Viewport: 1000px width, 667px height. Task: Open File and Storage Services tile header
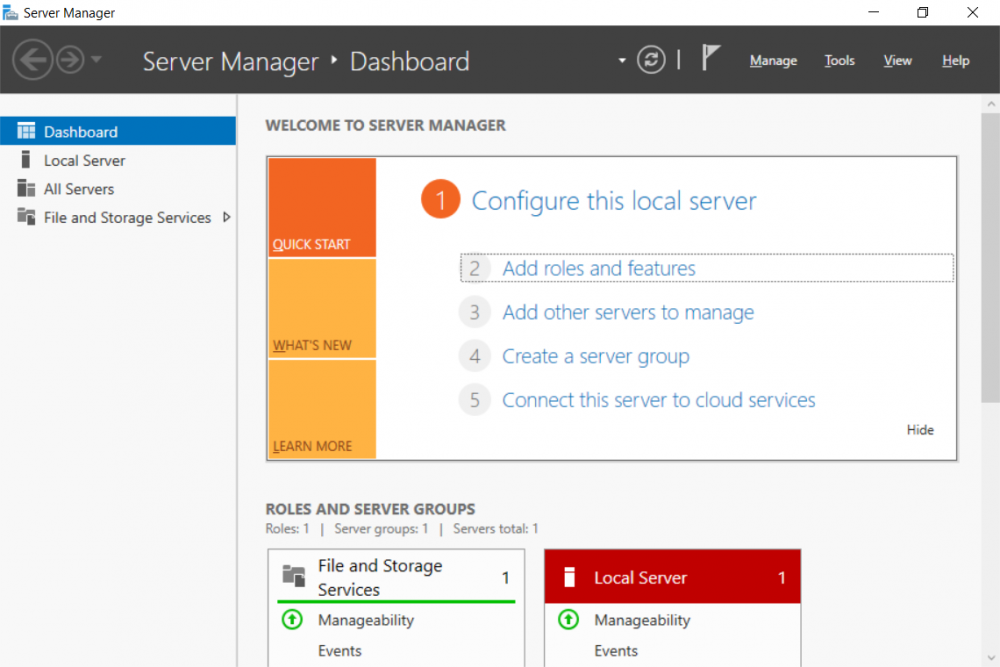(396, 577)
